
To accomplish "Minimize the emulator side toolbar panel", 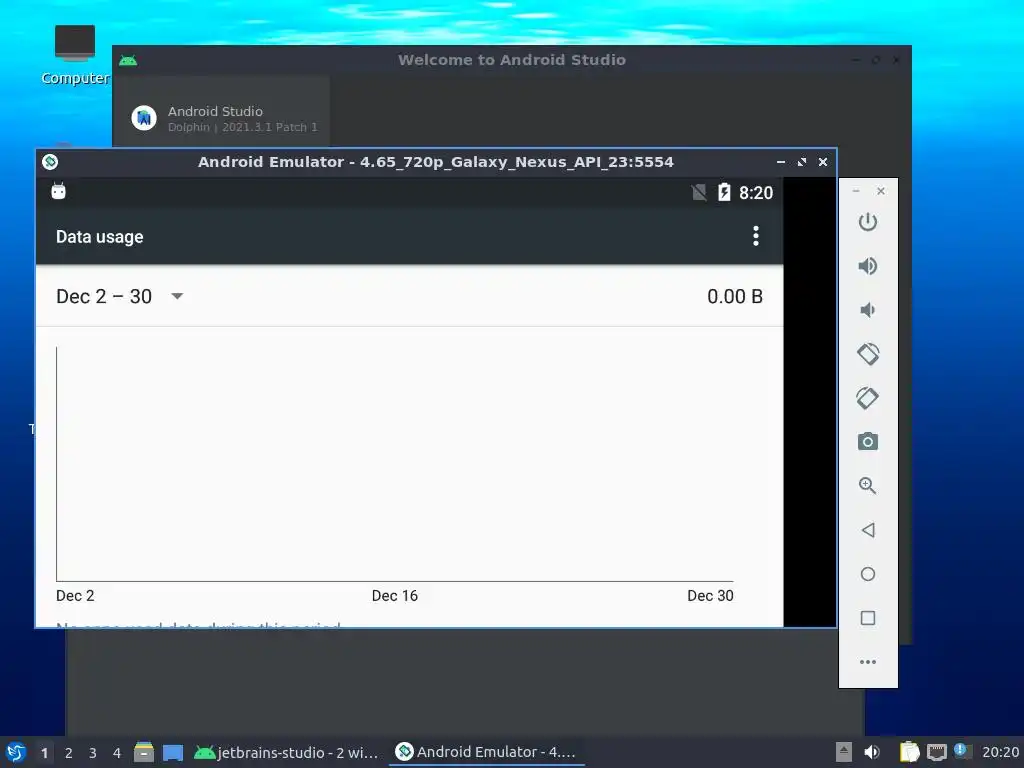I will pos(856,191).
